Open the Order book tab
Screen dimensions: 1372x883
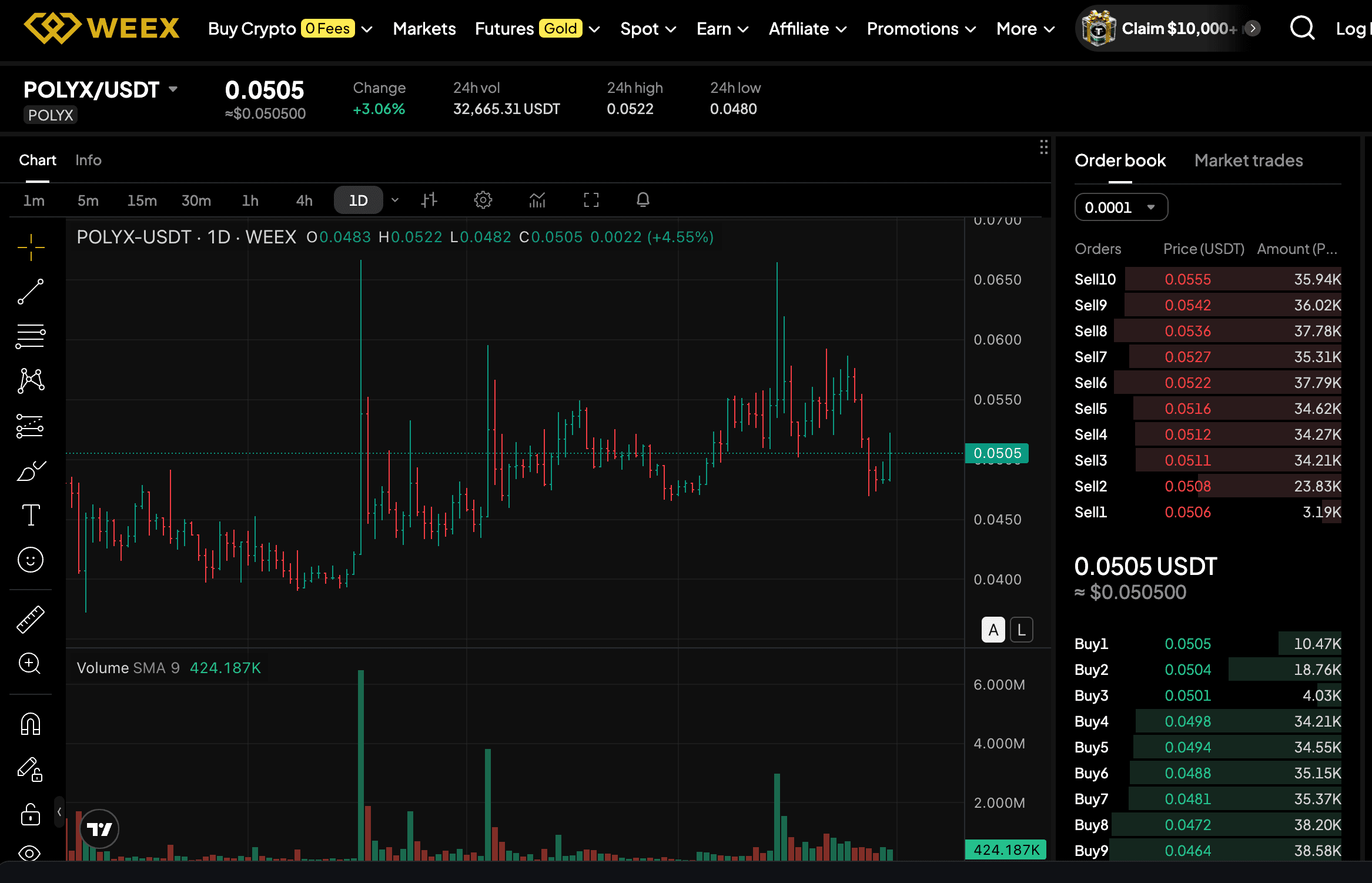tap(1120, 160)
